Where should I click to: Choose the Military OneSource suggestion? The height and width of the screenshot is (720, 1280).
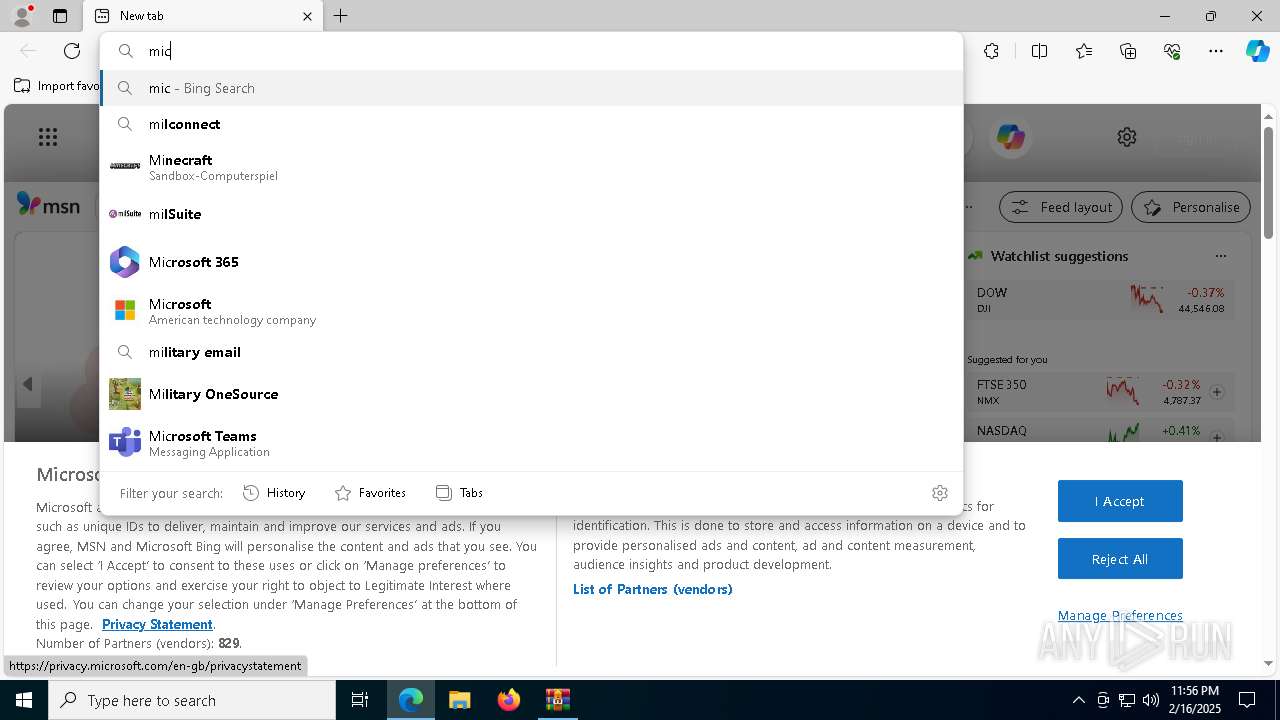[531, 394]
